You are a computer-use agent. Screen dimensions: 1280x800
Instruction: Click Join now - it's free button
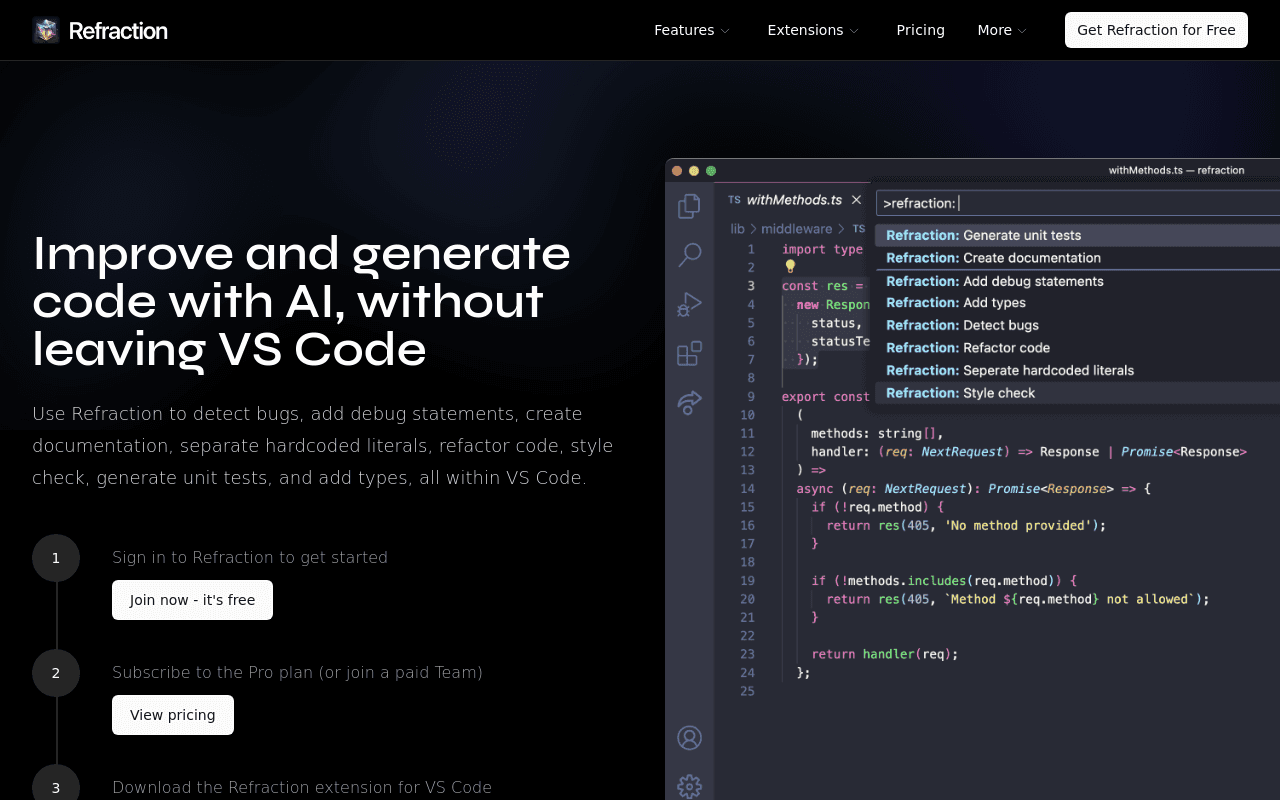[192, 600]
